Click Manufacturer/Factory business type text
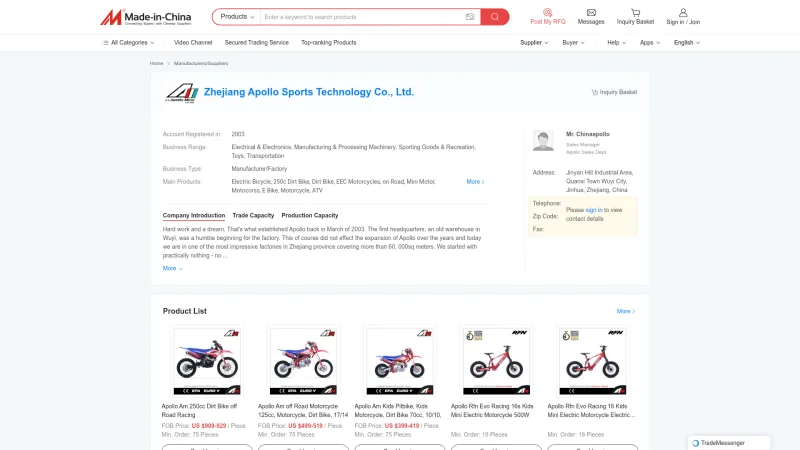The image size is (800, 450). [259, 169]
